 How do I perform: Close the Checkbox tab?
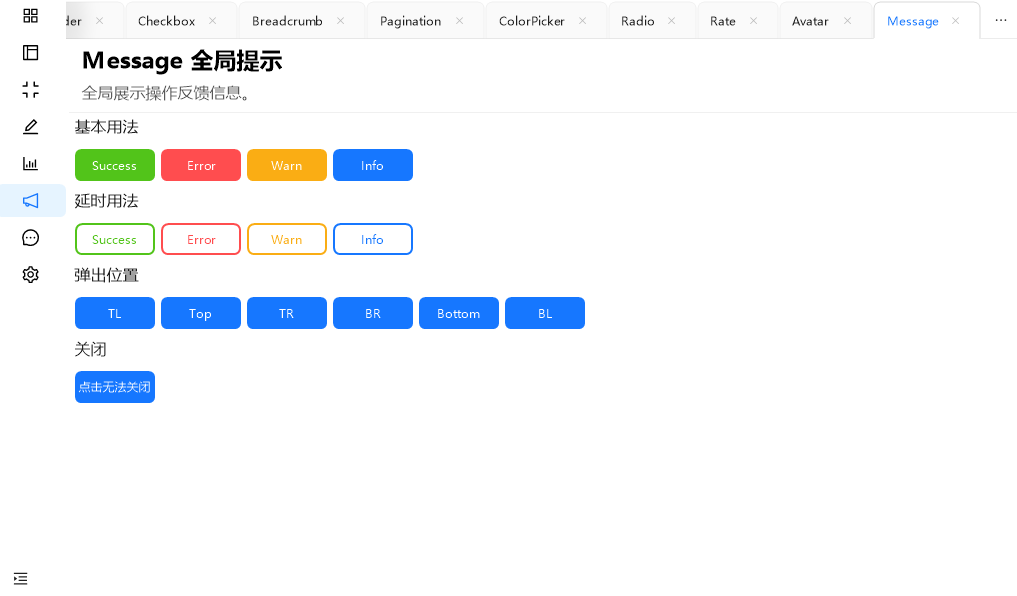[x=212, y=21]
